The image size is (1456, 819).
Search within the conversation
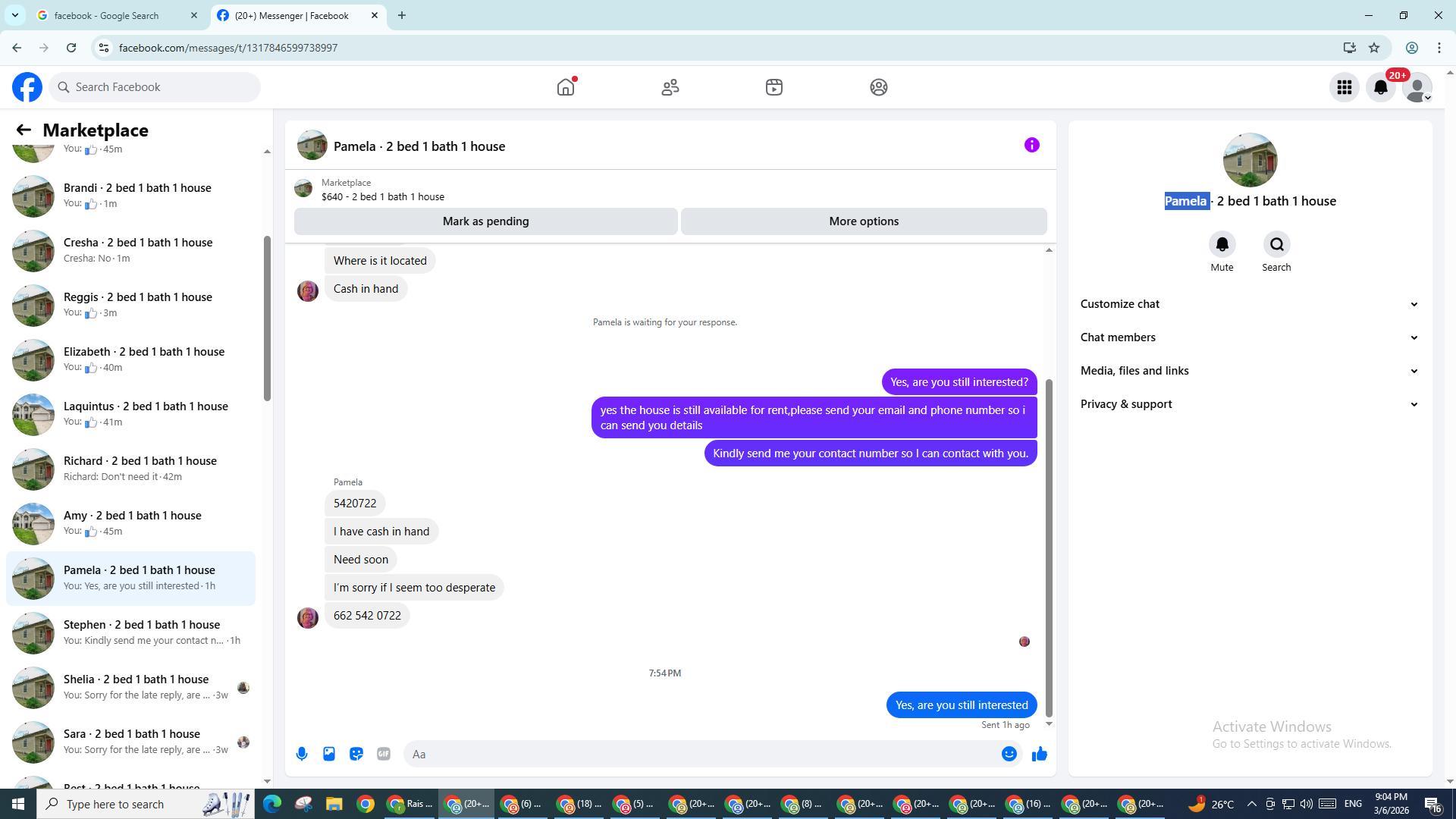click(x=1276, y=245)
